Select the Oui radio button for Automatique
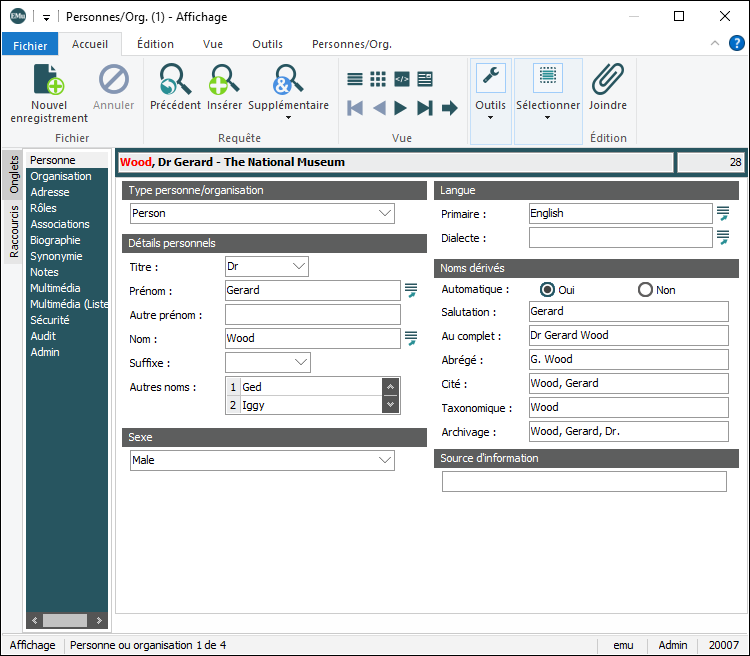This screenshot has height=656, width=750. 547,290
